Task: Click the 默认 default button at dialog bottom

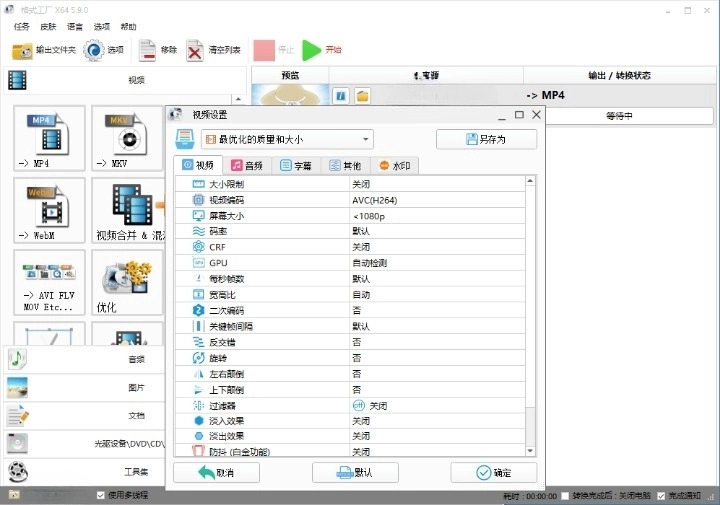Action: 355,472
